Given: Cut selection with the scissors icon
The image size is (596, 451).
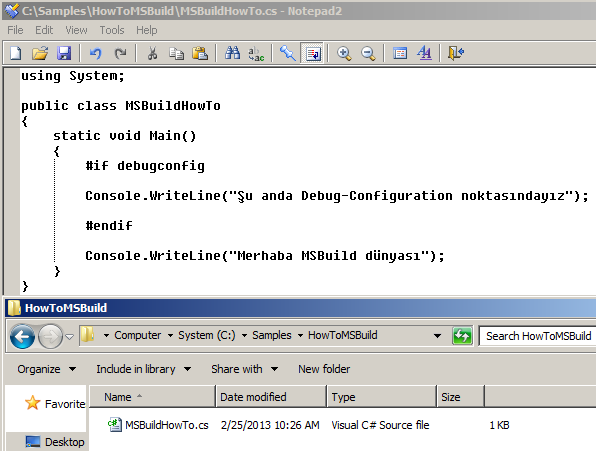Looking at the screenshot, I should [x=152, y=53].
